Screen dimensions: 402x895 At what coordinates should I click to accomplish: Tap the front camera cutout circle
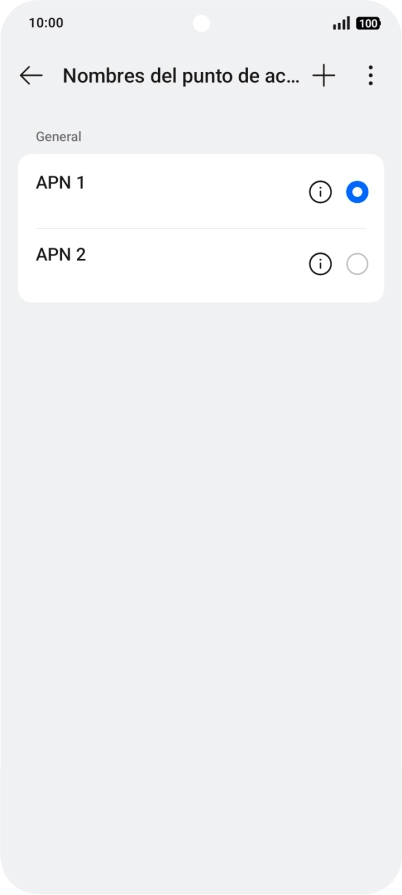tap(201, 23)
